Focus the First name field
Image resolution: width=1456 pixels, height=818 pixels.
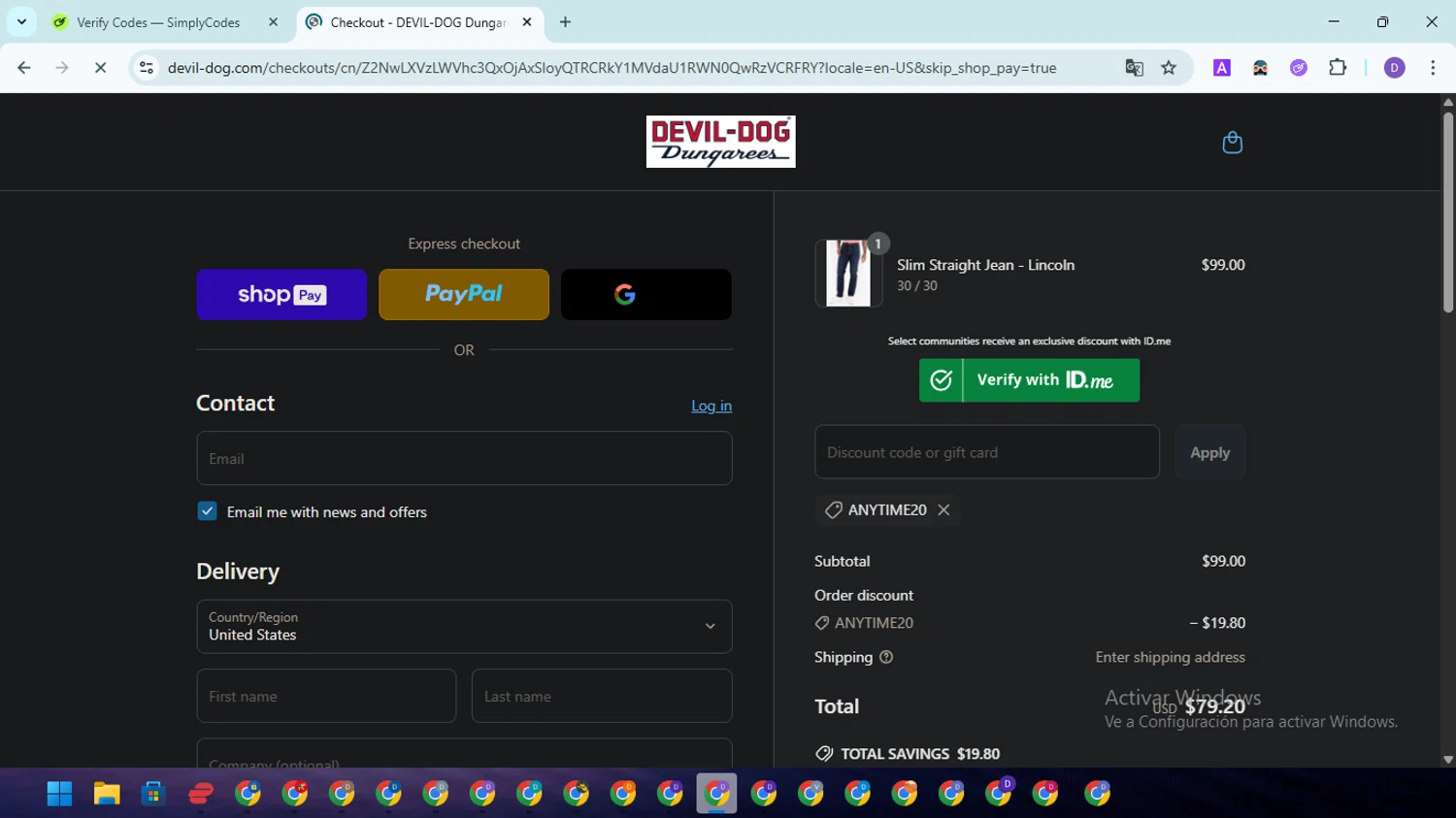[x=326, y=696]
